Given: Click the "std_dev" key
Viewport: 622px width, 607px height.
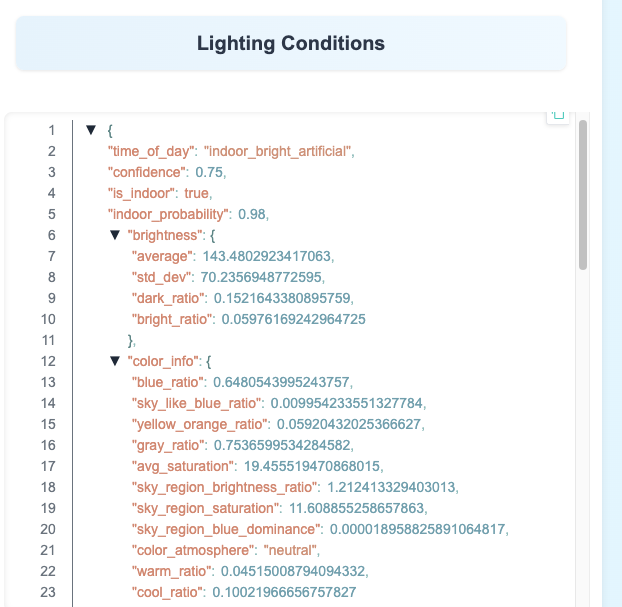Looking at the screenshot, I should tap(161, 277).
